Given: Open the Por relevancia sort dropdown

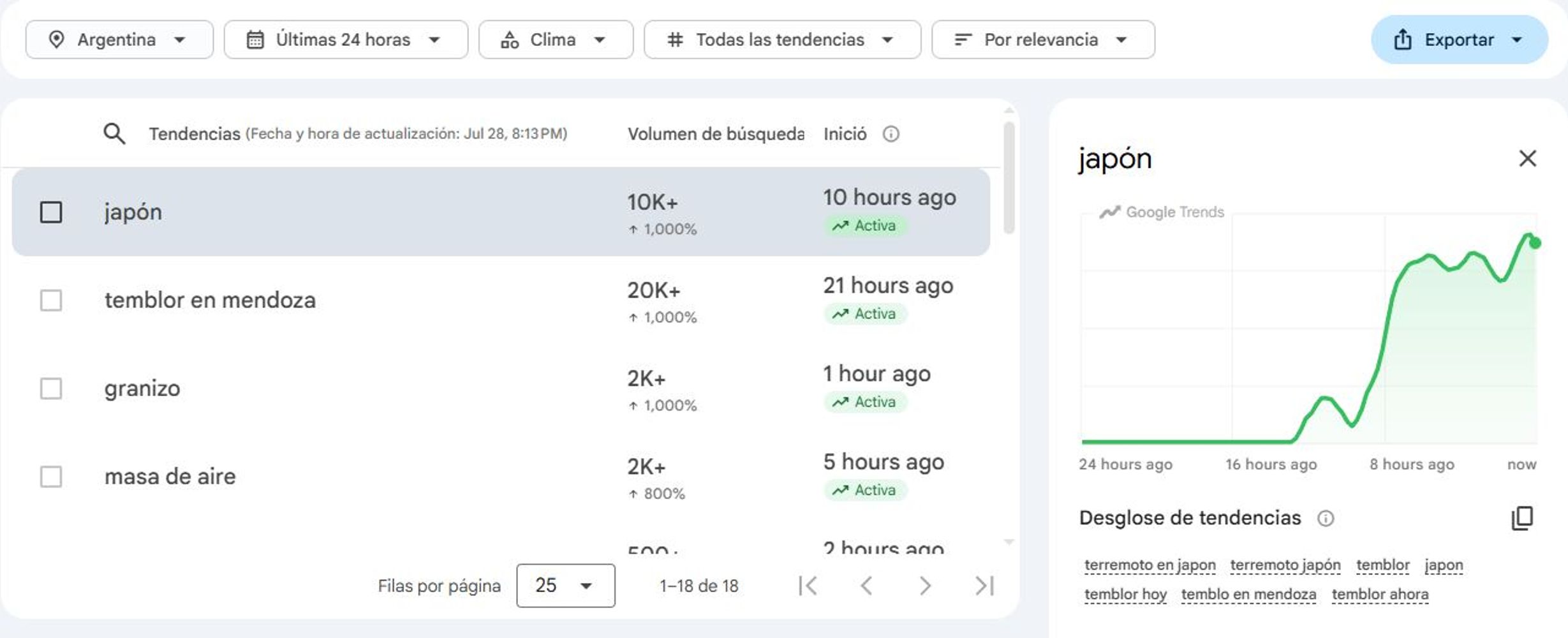Looking at the screenshot, I should (1043, 40).
